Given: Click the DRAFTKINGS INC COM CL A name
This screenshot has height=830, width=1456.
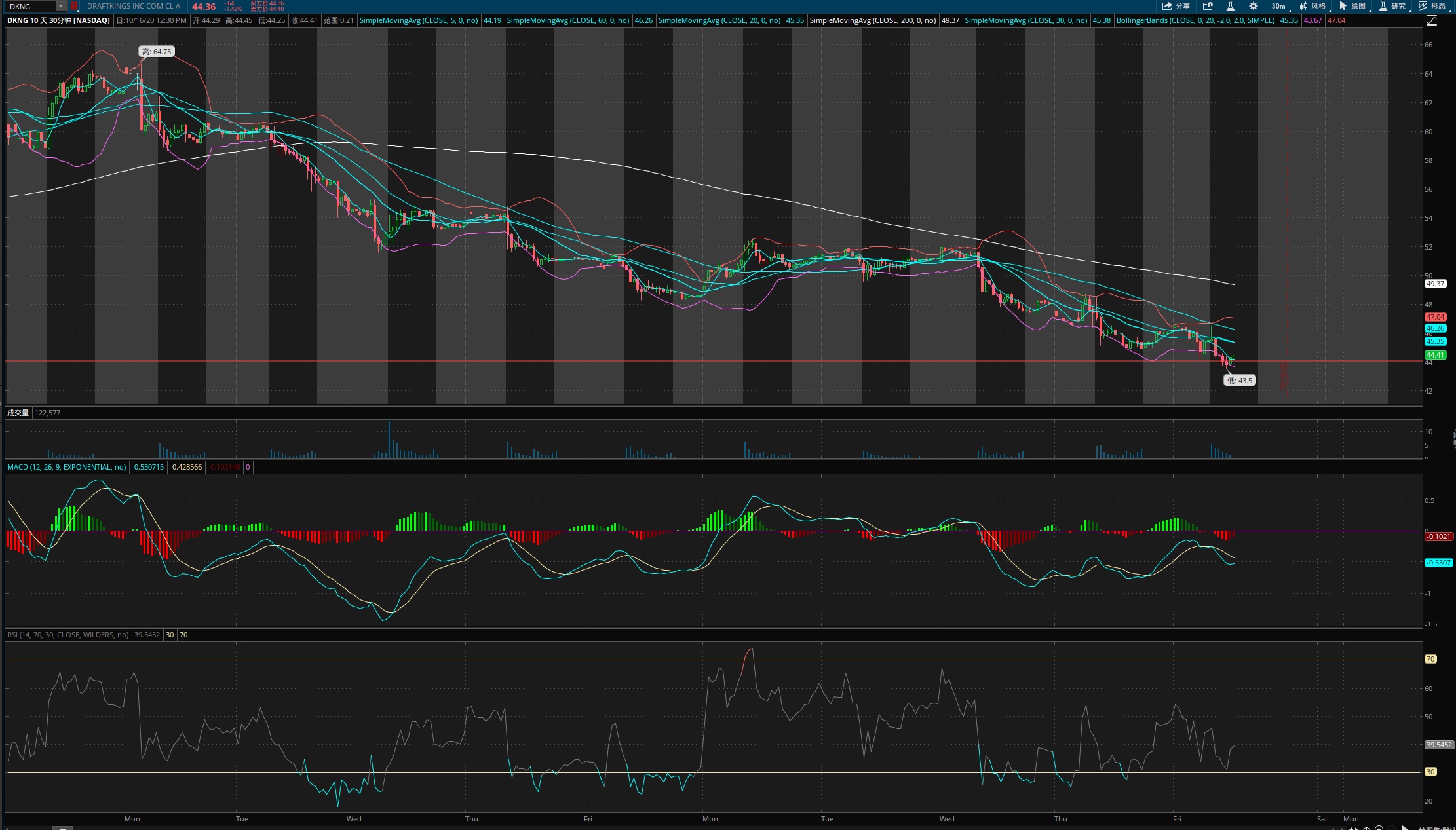Looking at the screenshot, I should [134, 6].
